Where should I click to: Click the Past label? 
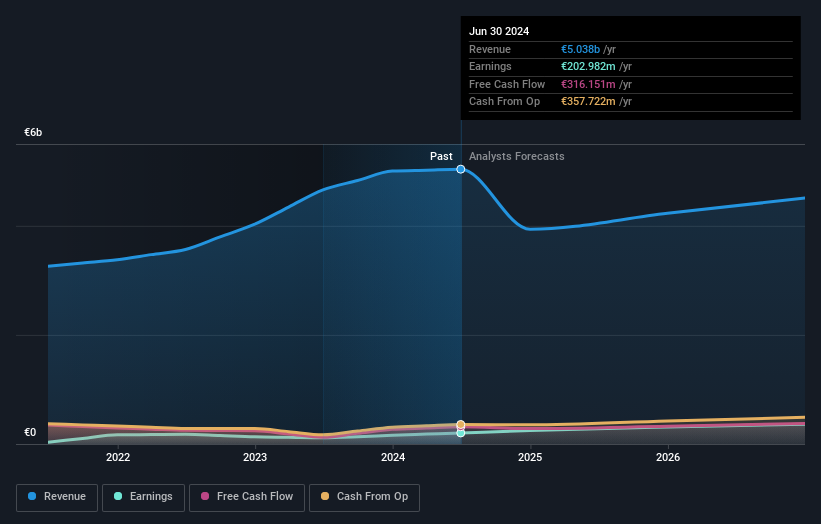coord(441,156)
